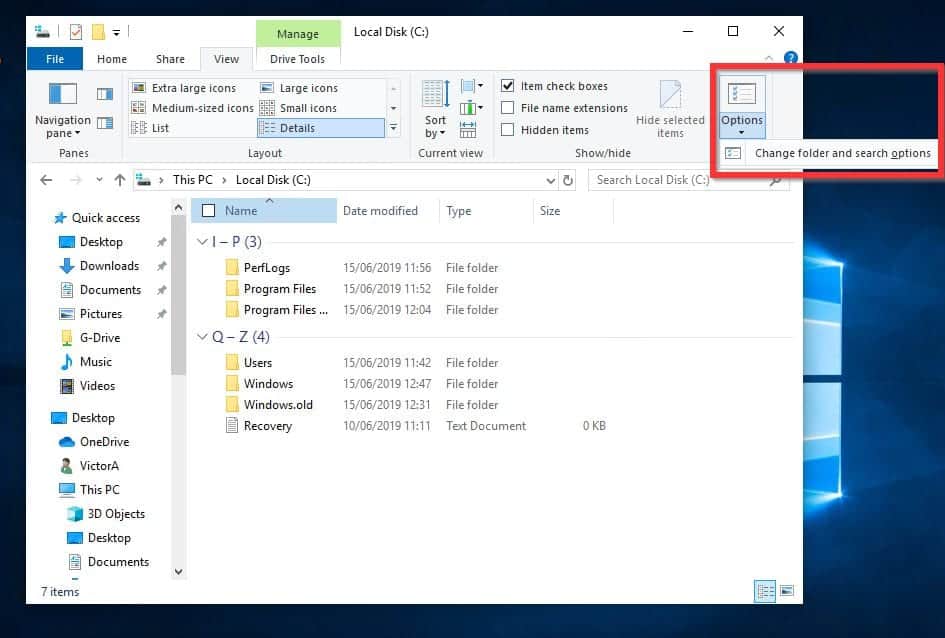Viewport: 945px width, 638px height.
Task: Enable Hidden items checkbox
Action: (507, 130)
